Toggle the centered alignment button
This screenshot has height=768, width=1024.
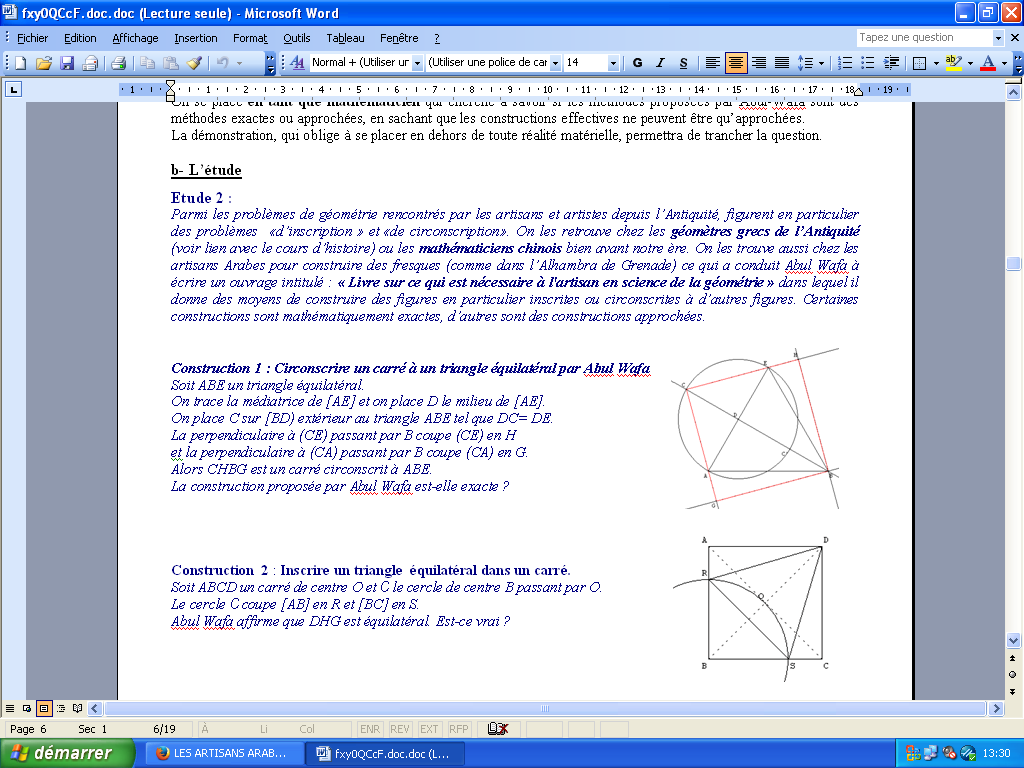(736, 63)
